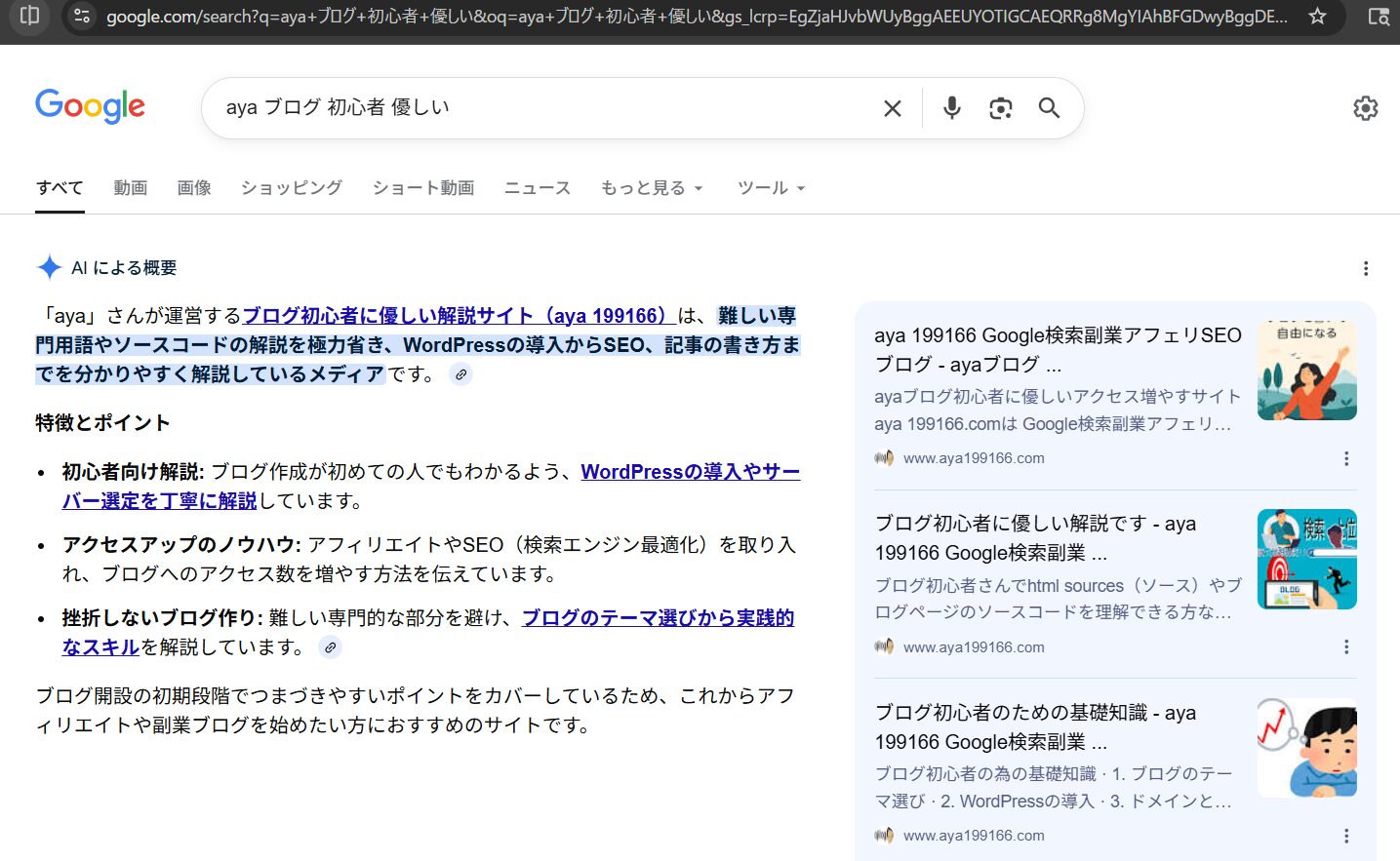
Task: Click the source link chip after first paragraph
Action: (460, 374)
